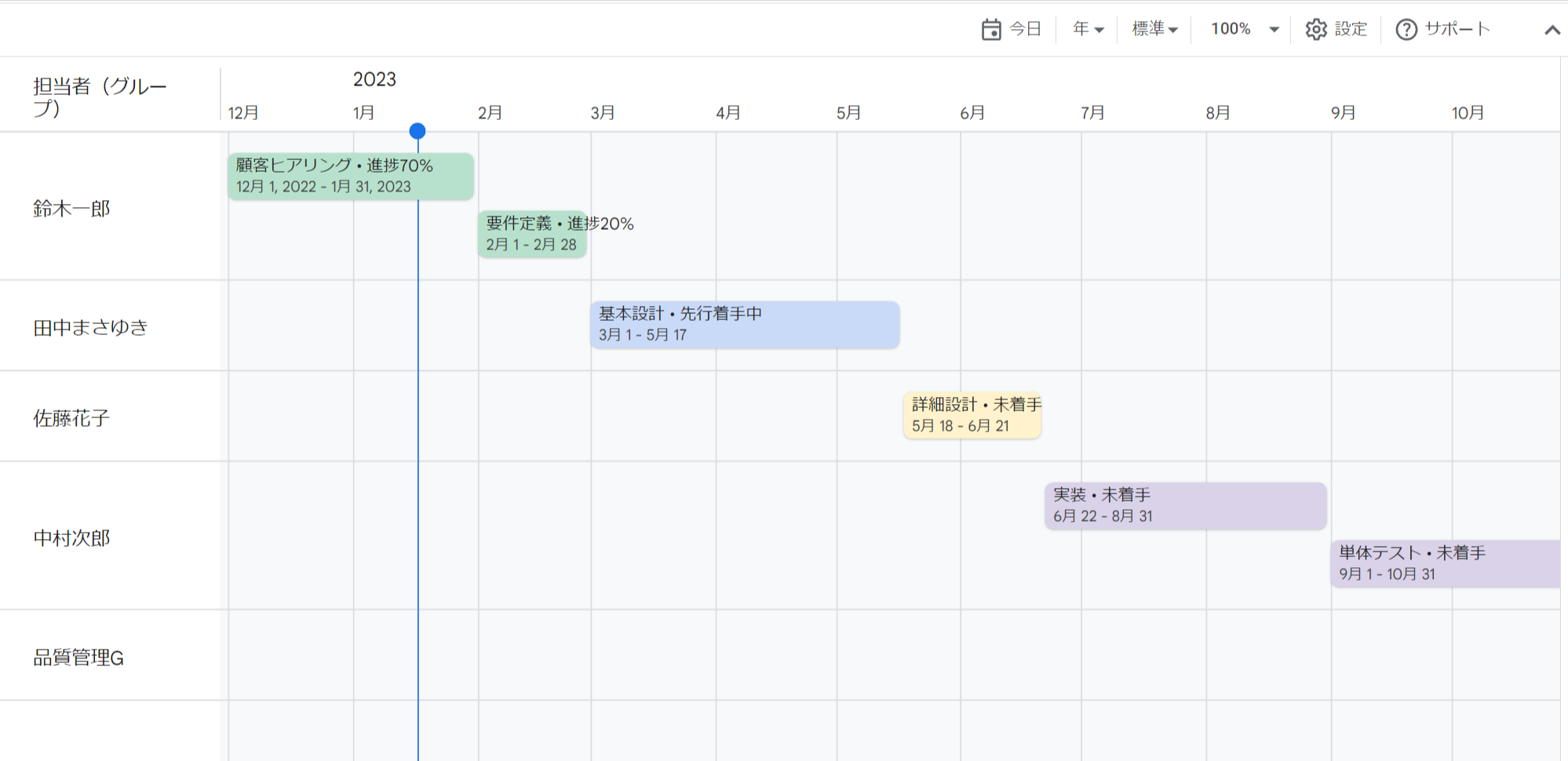Viewport: 1568px width, 761px height.
Task: Click the 8月 month header
Action: 1218,113
